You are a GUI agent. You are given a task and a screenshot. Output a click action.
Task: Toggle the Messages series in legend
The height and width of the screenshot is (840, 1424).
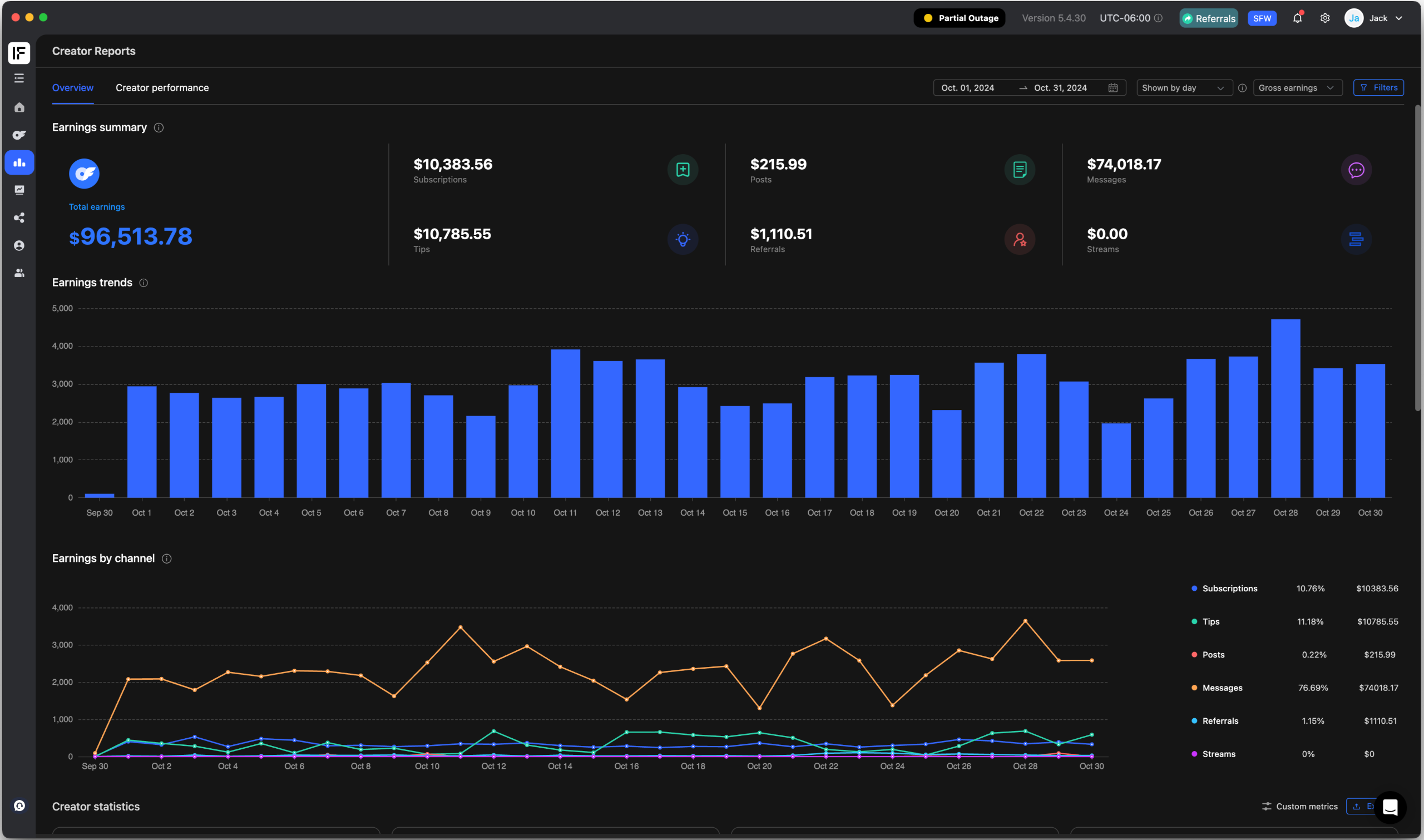[x=1222, y=688]
